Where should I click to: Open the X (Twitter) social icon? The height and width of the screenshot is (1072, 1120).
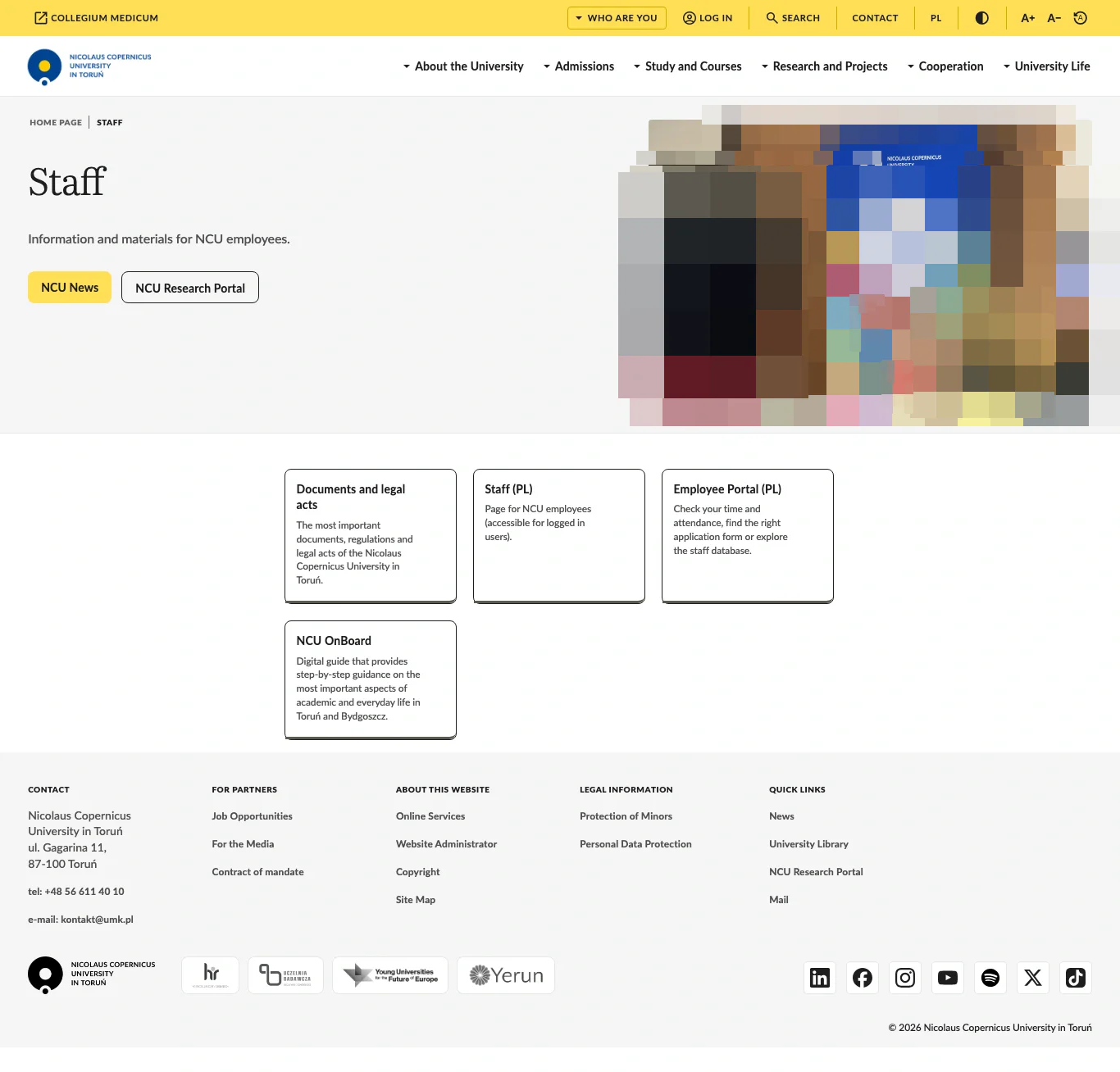click(x=1033, y=978)
